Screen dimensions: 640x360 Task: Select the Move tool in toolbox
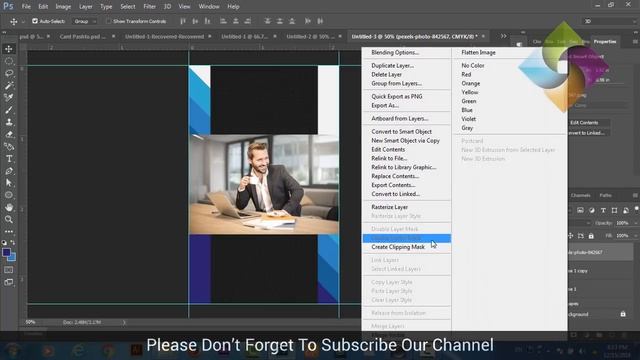tap(9, 49)
